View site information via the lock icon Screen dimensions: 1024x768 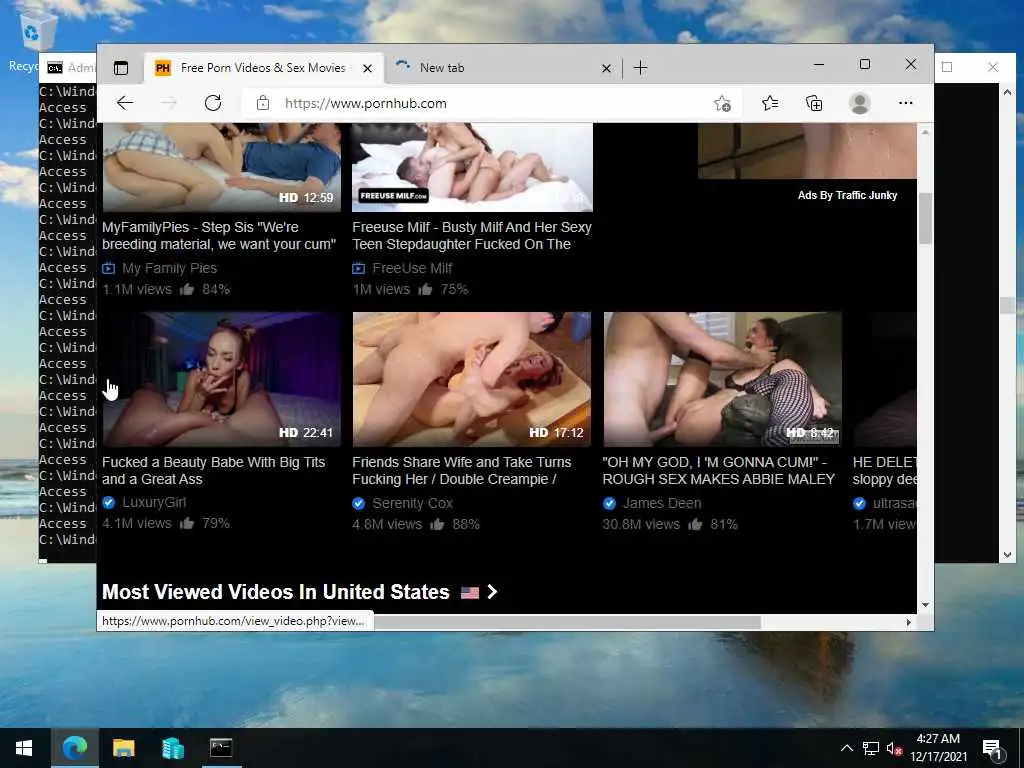263,103
